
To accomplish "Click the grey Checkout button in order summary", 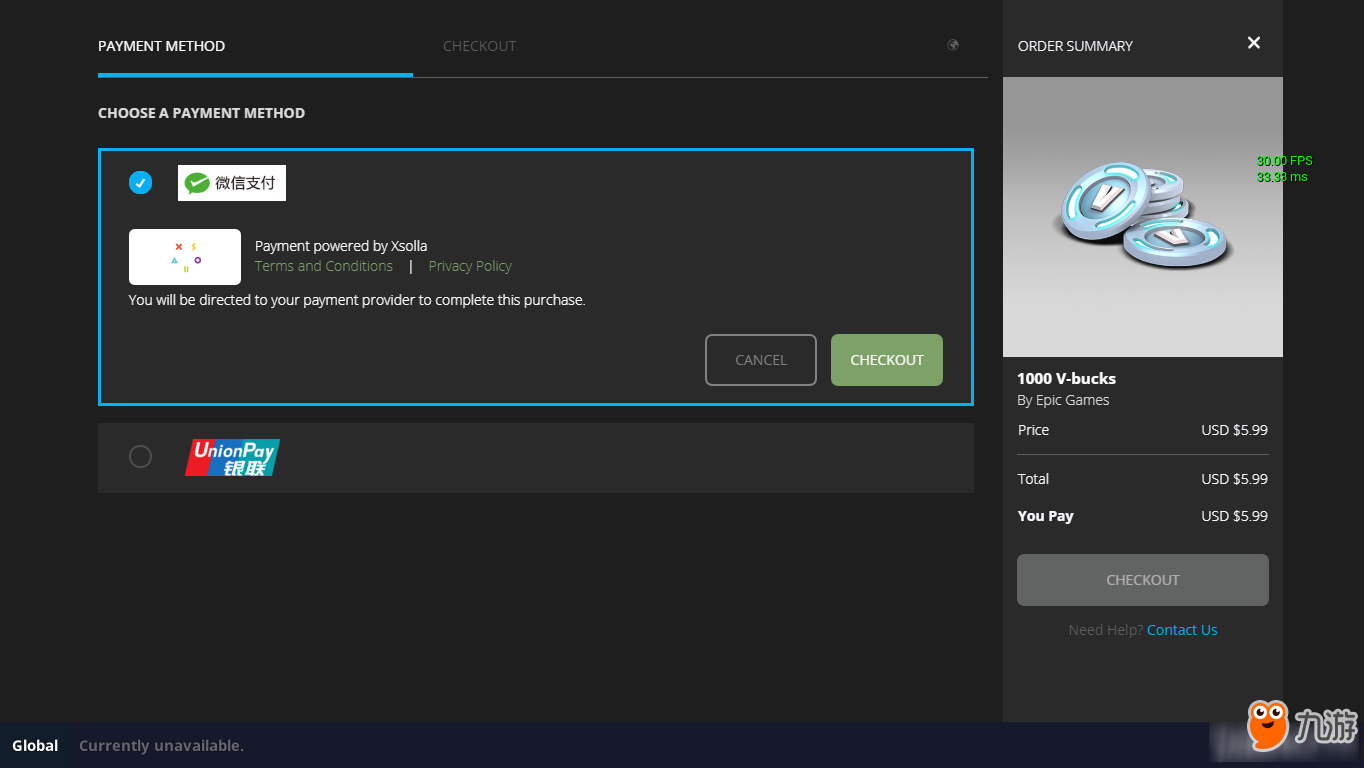I will tap(1143, 580).
